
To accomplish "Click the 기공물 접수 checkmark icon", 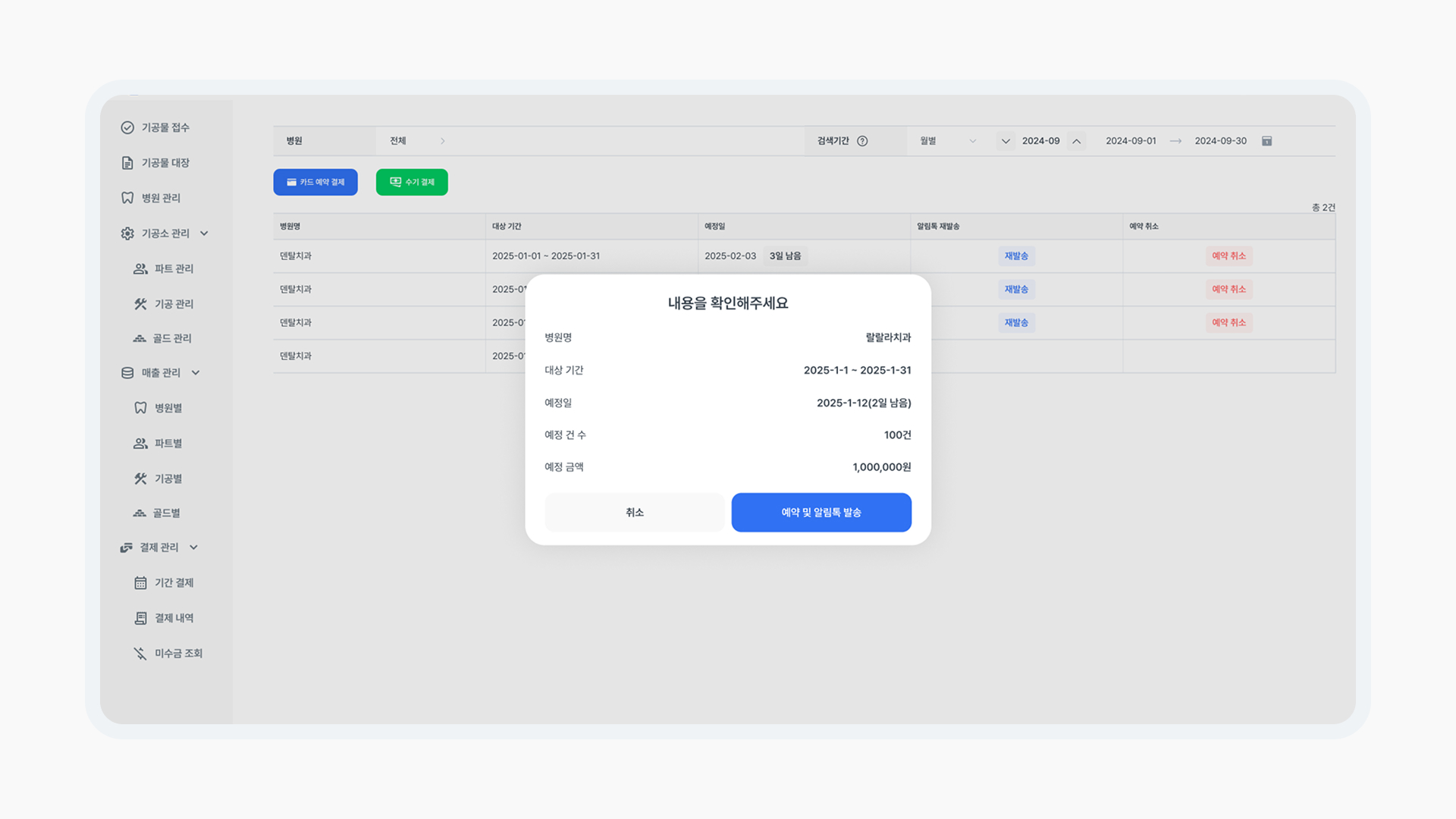I will [127, 127].
